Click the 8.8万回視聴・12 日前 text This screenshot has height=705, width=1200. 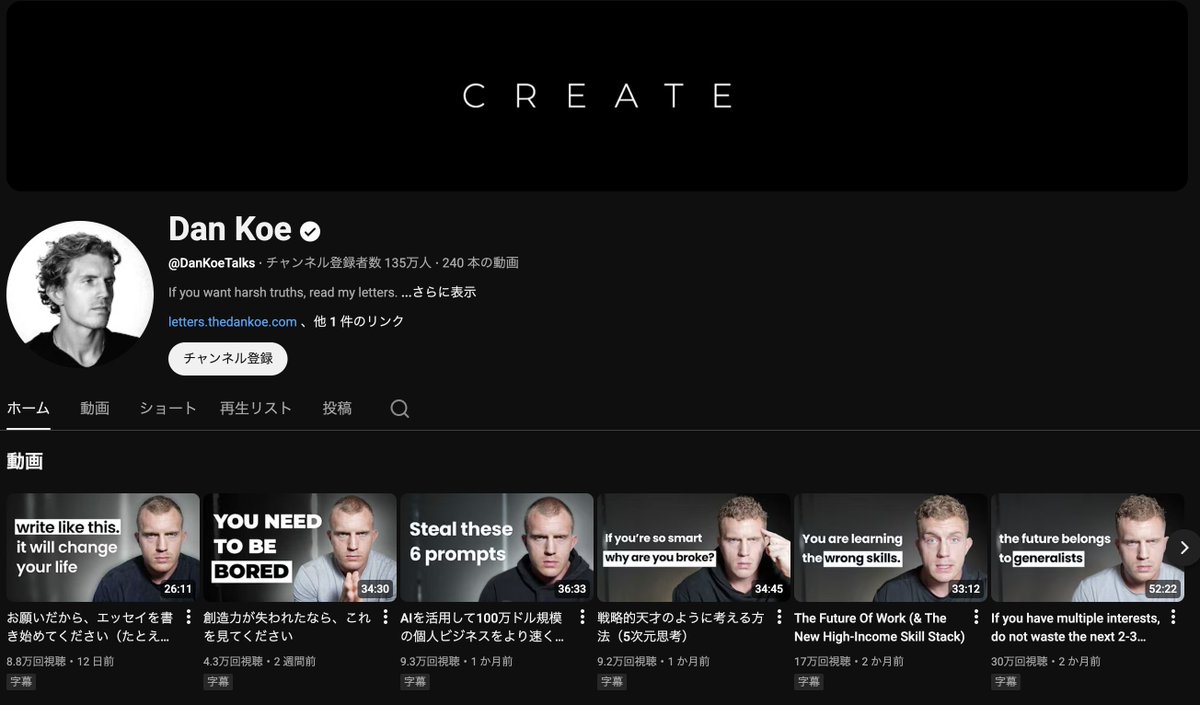point(60,661)
